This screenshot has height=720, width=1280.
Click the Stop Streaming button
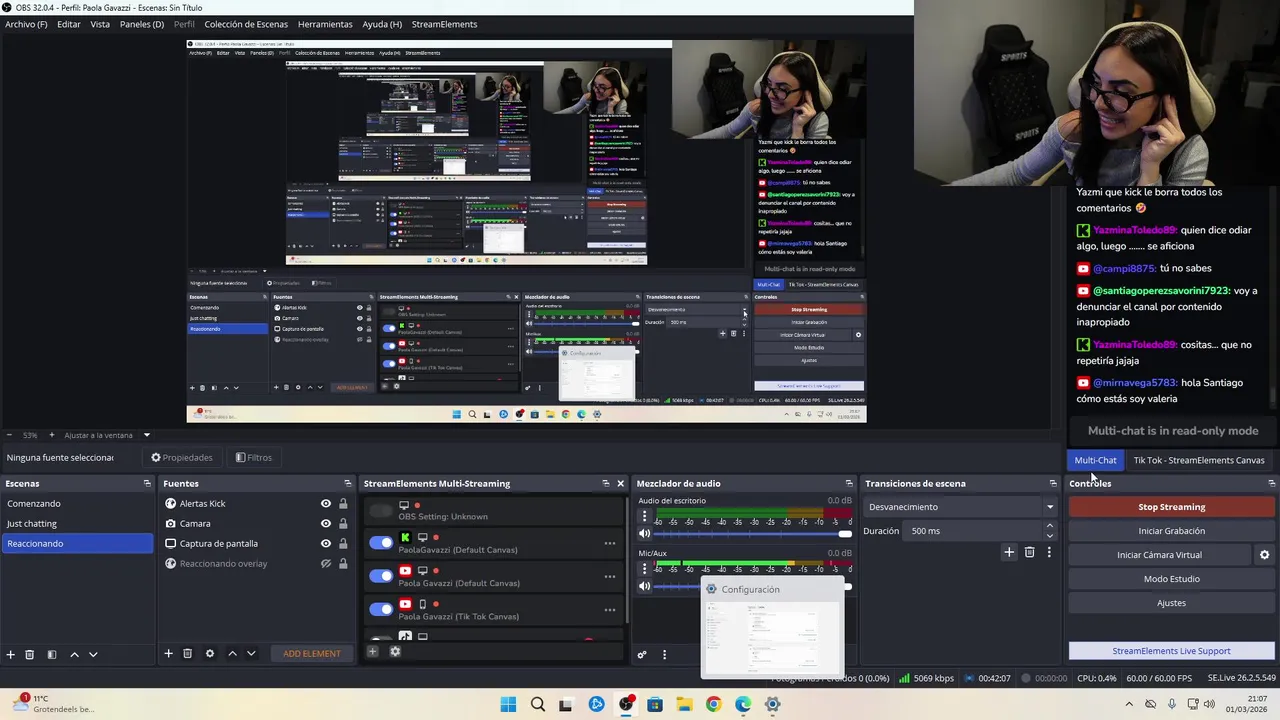1171,507
